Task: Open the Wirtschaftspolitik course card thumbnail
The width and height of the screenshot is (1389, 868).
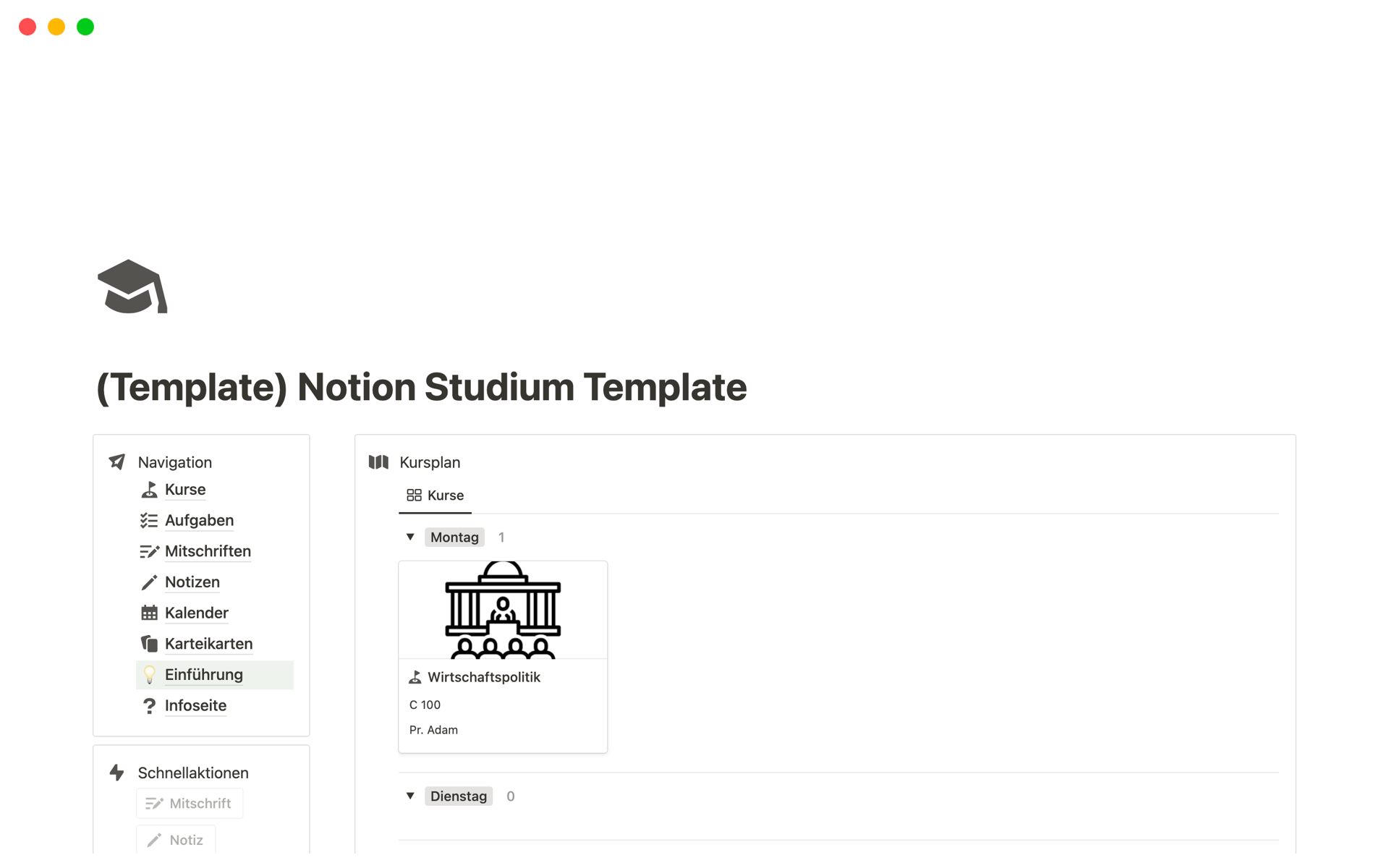Action: tap(503, 610)
